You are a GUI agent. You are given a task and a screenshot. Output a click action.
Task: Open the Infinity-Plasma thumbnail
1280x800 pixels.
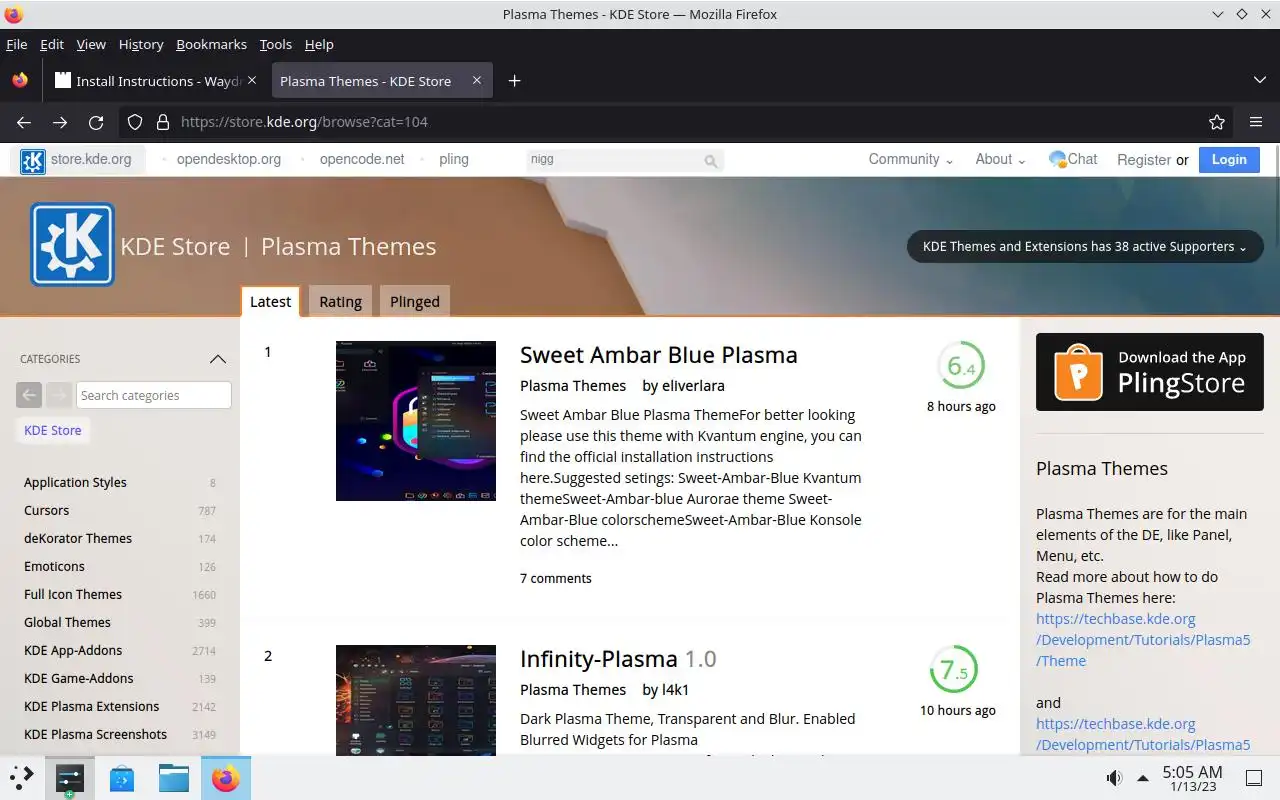click(416, 699)
